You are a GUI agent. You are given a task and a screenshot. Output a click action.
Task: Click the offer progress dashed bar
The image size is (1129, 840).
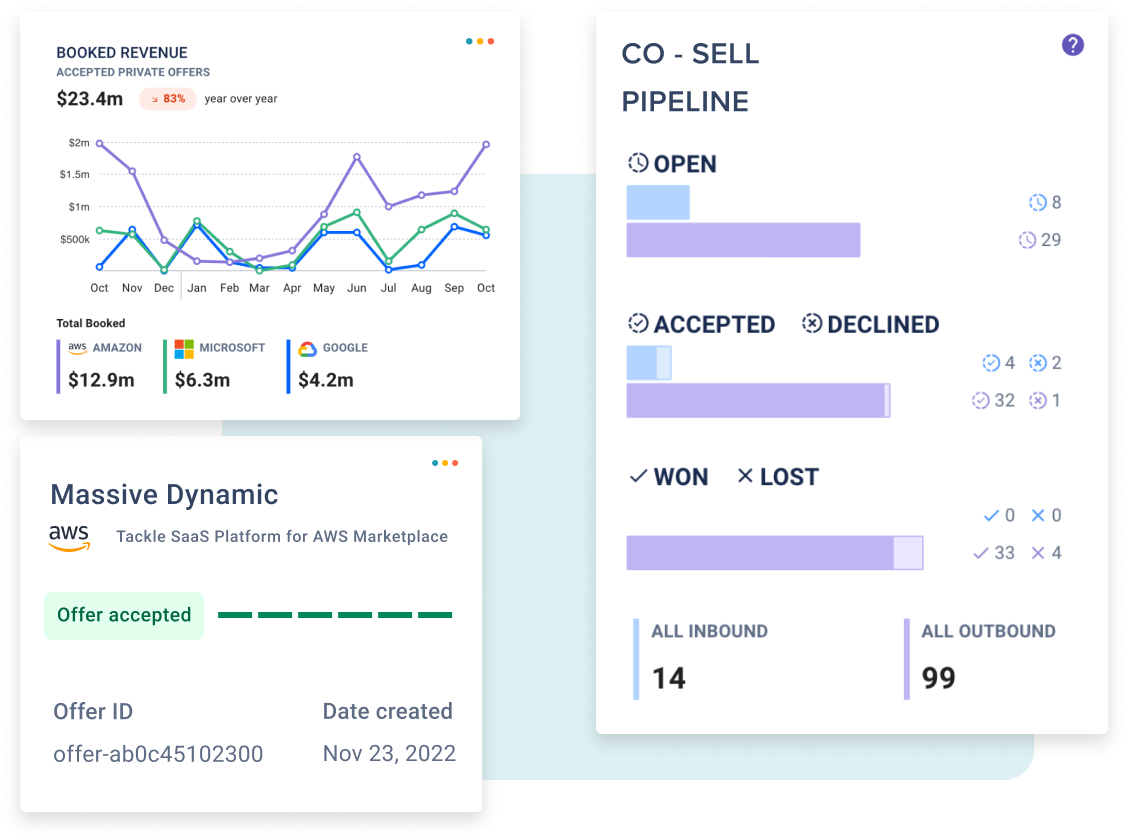coord(335,615)
